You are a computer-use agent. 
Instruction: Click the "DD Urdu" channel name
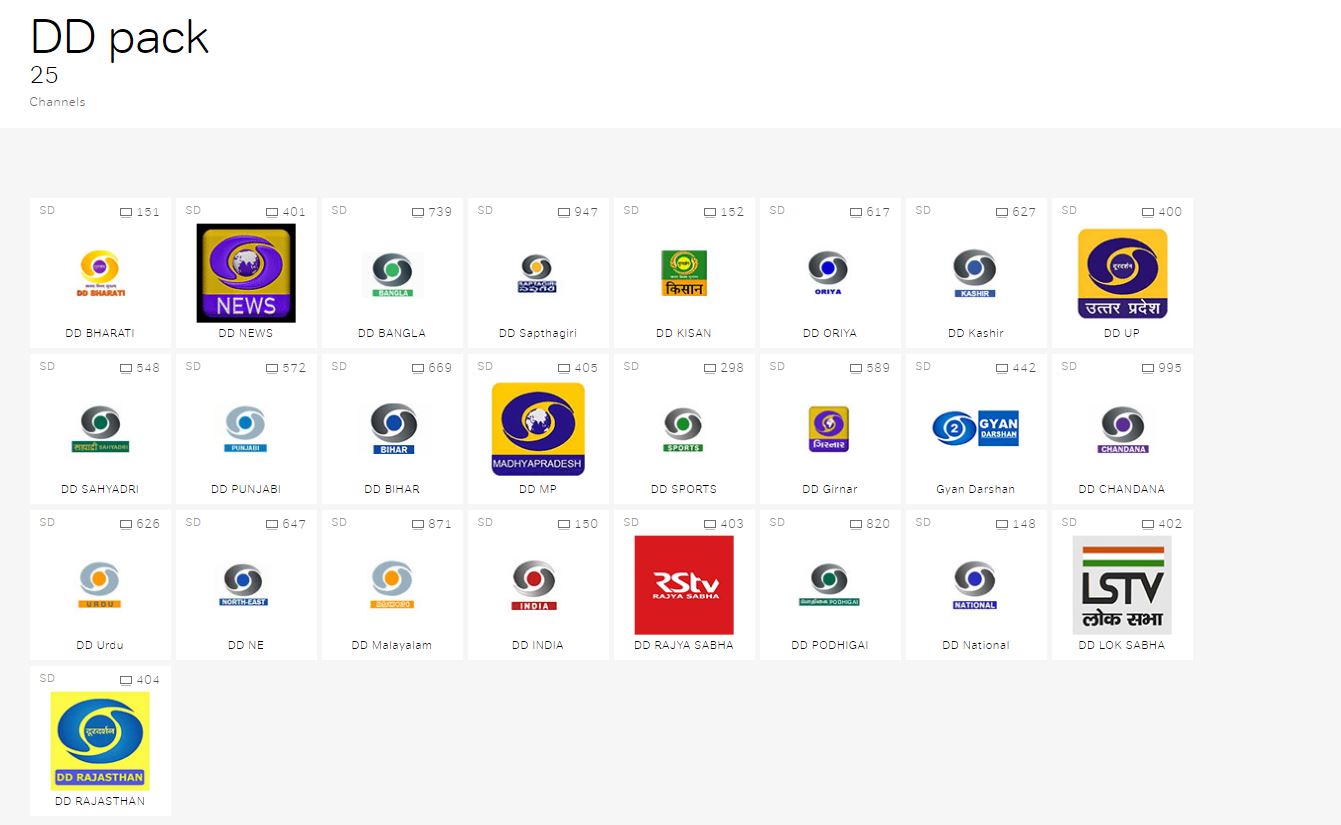[100, 645]
